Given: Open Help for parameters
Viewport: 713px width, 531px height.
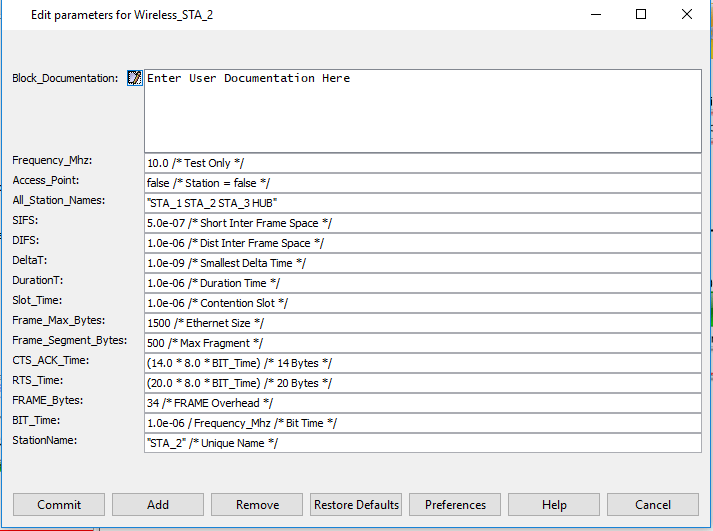Looking at the screenshot, I should tap(553, 505).
